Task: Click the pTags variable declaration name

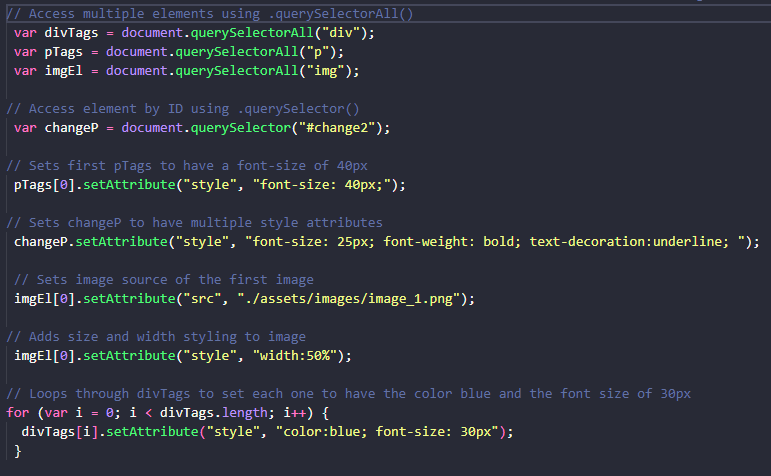Action: (64, 52)
